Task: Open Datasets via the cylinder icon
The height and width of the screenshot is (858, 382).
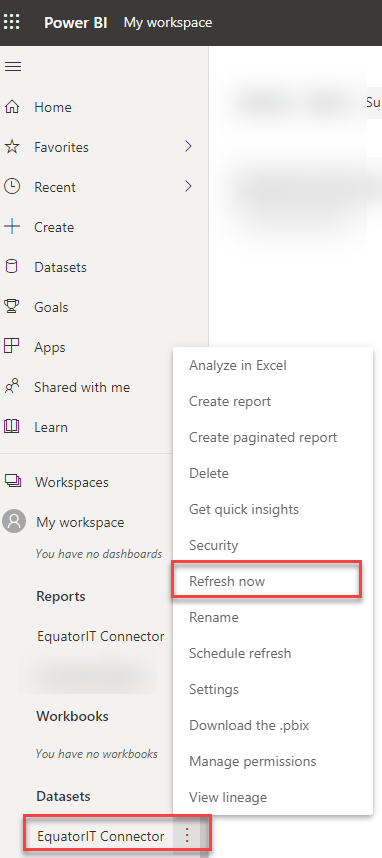Action: (11, 267)
